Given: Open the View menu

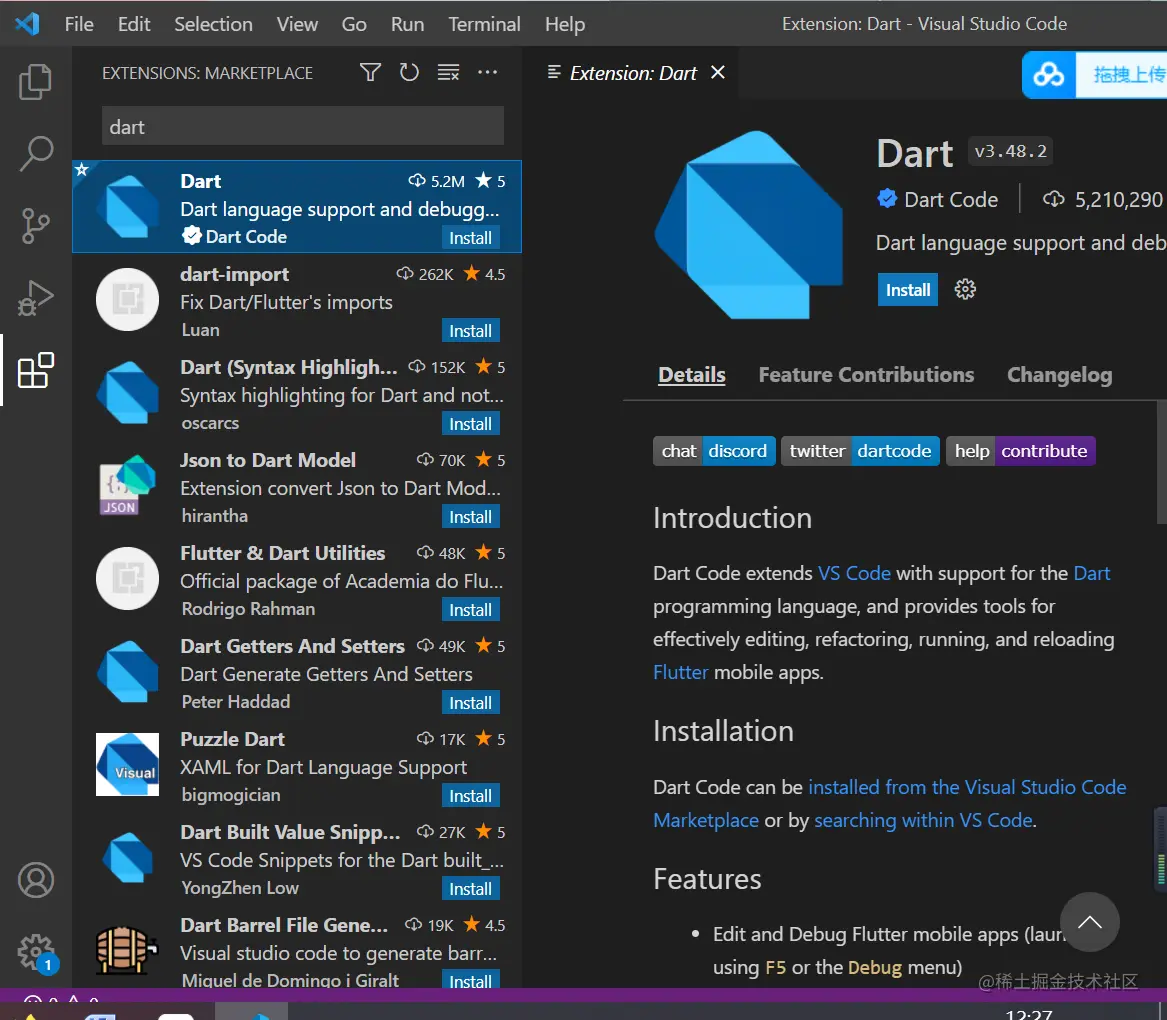Looking at the screenshot, I should tap(297, 24).
